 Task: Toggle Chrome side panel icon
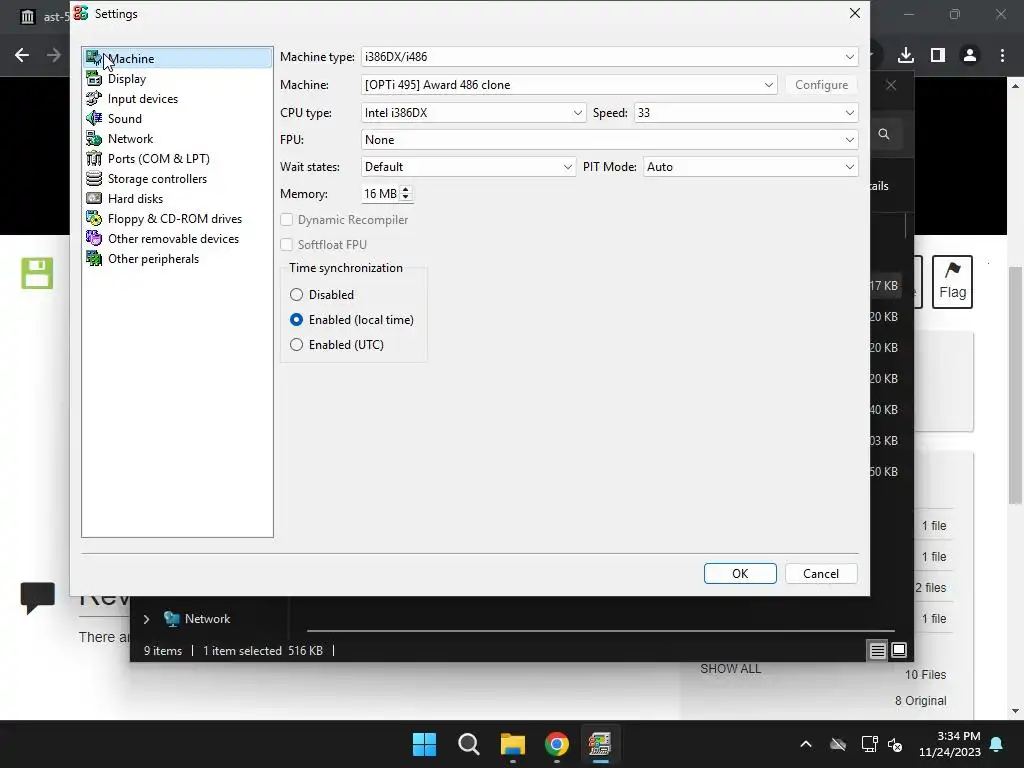click(x=938, y=56)
